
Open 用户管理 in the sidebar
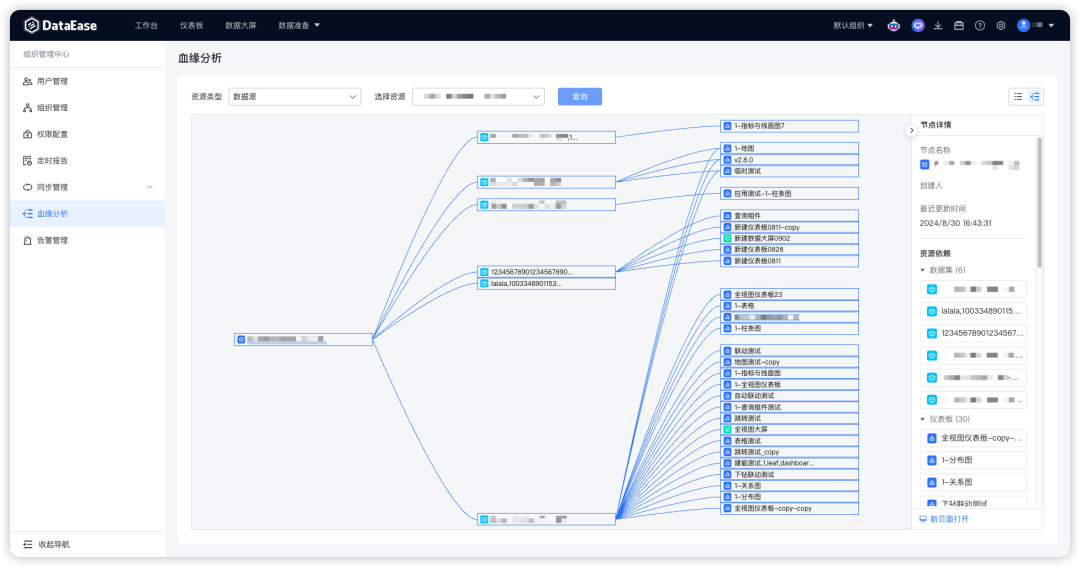pos(52,81)
